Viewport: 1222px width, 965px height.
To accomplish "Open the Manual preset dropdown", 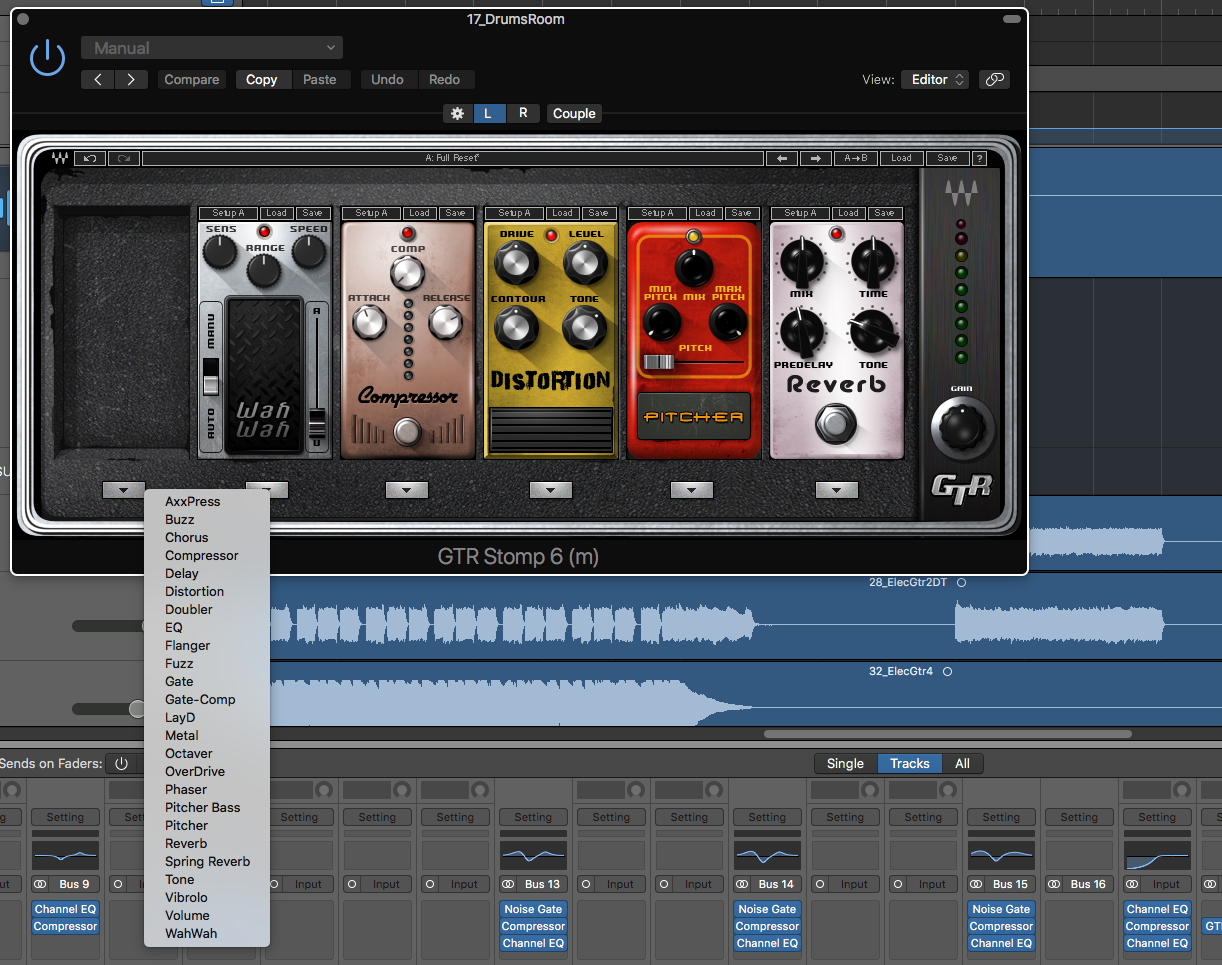I will click(x=212, y=48).
